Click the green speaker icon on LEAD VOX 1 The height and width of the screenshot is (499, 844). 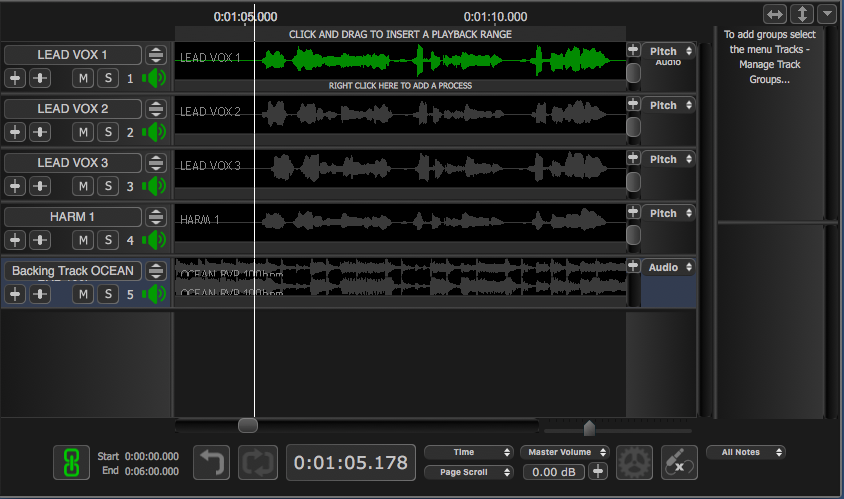coord(154,79)
